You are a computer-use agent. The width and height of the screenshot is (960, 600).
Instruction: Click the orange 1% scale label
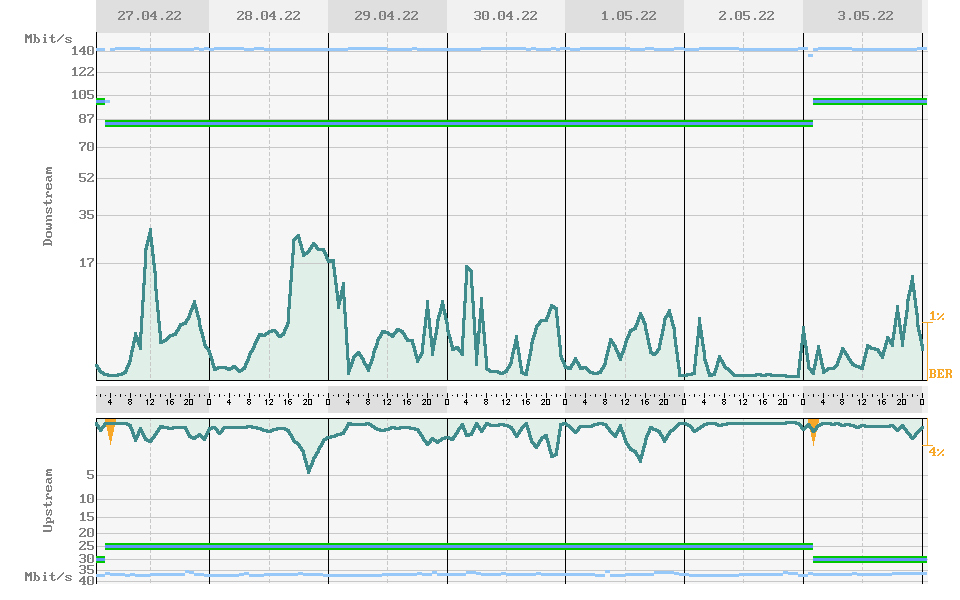coord(937,316)
